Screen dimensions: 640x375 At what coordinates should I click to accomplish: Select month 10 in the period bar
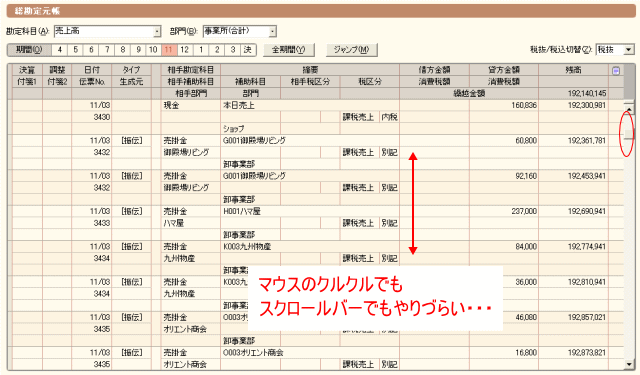click(153, 50)
